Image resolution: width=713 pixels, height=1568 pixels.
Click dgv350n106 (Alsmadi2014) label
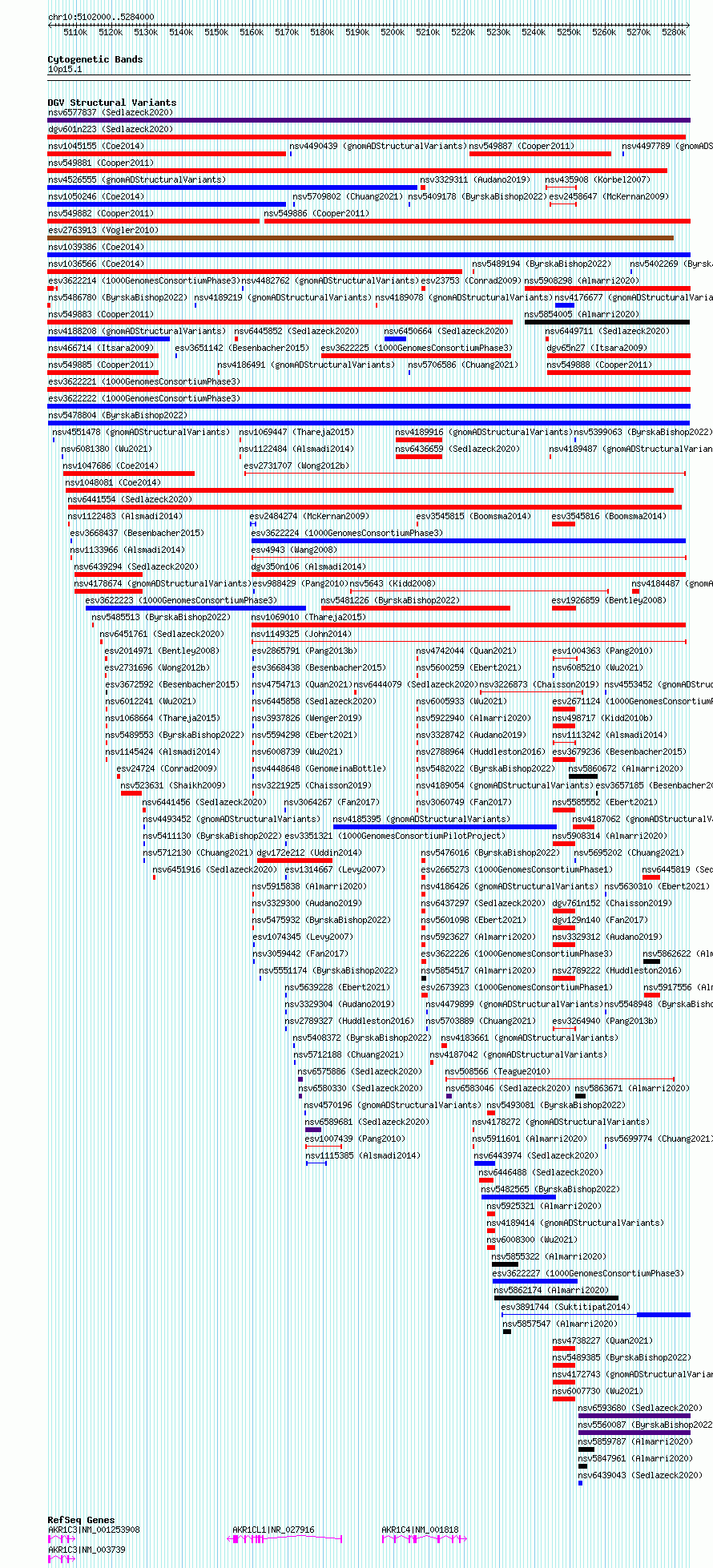[309, 566]
